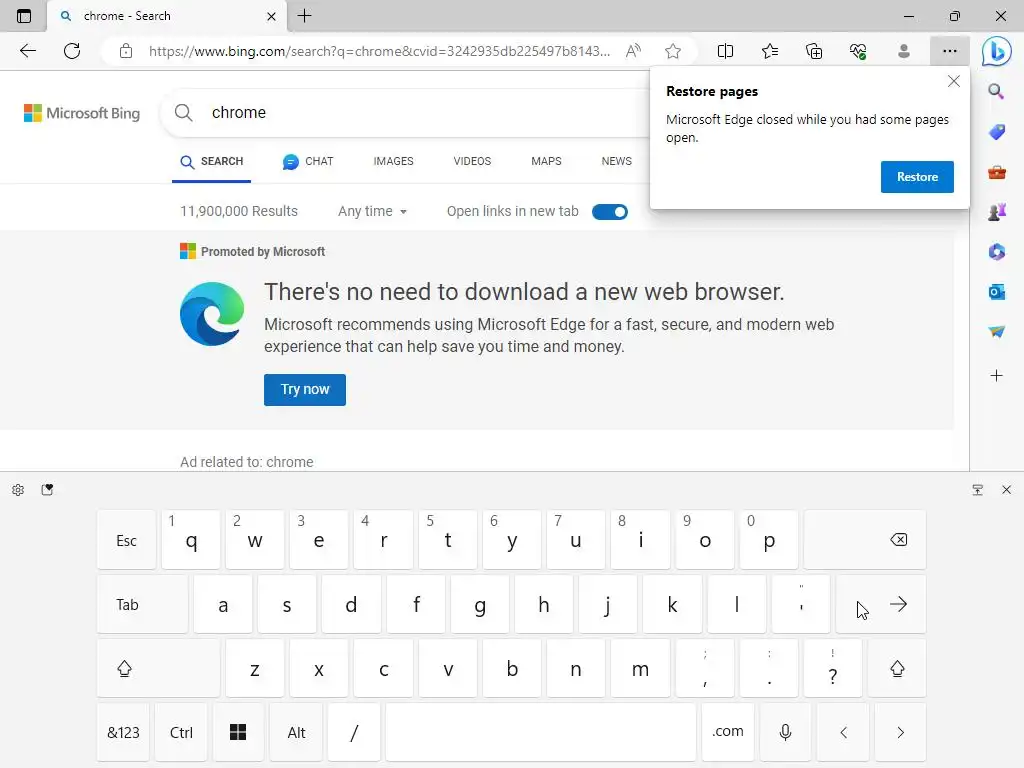The height and width of the screenshot is (768, 1024).
Task: Tap the left arrow key
Action: (x=843, y=733)
